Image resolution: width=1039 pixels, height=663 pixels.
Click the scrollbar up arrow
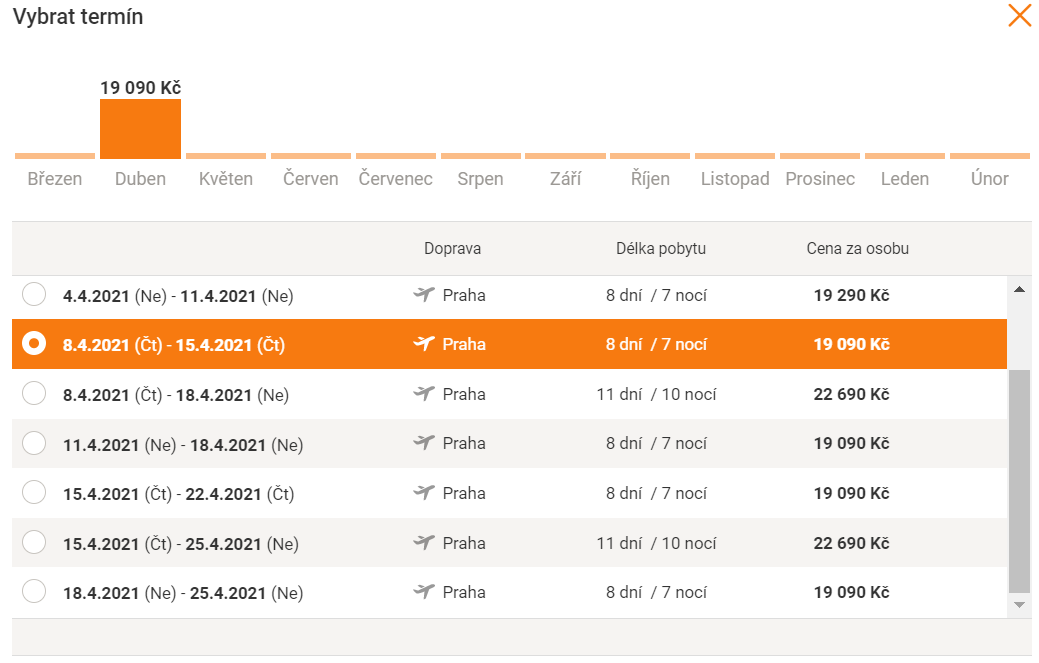tap(1020, 289)
